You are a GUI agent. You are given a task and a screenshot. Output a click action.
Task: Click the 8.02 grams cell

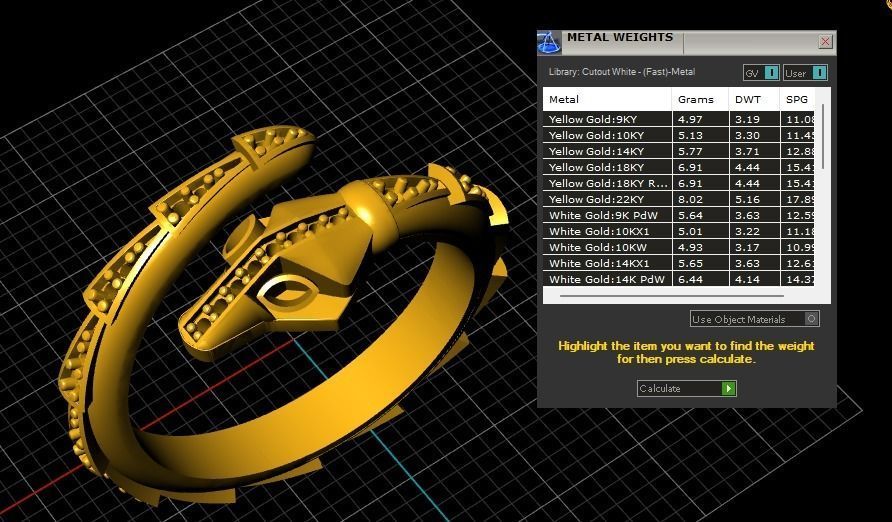pos(700,199)
